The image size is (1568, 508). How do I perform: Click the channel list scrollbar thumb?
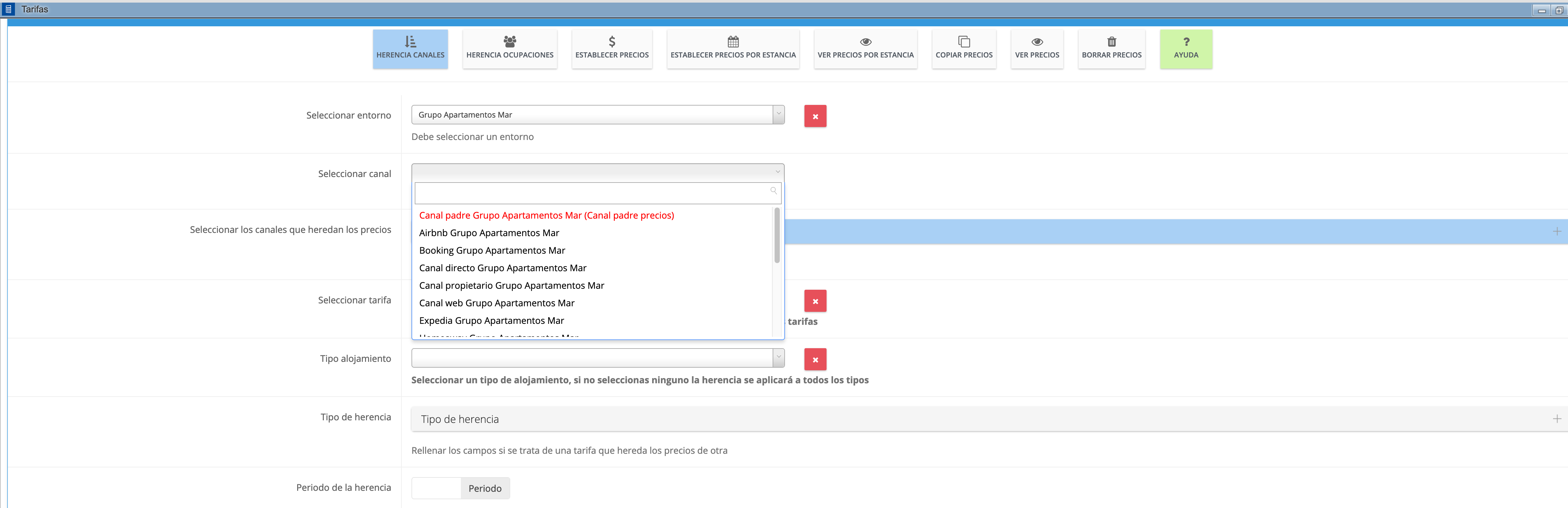[777, 235]
